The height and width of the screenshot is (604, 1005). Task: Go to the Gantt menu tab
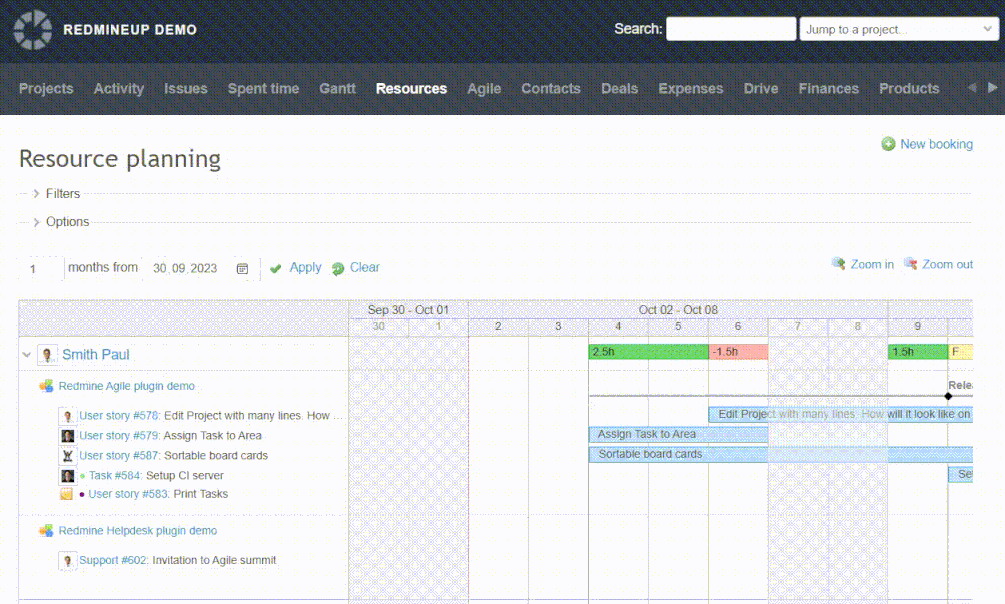(x=337, y=89)
